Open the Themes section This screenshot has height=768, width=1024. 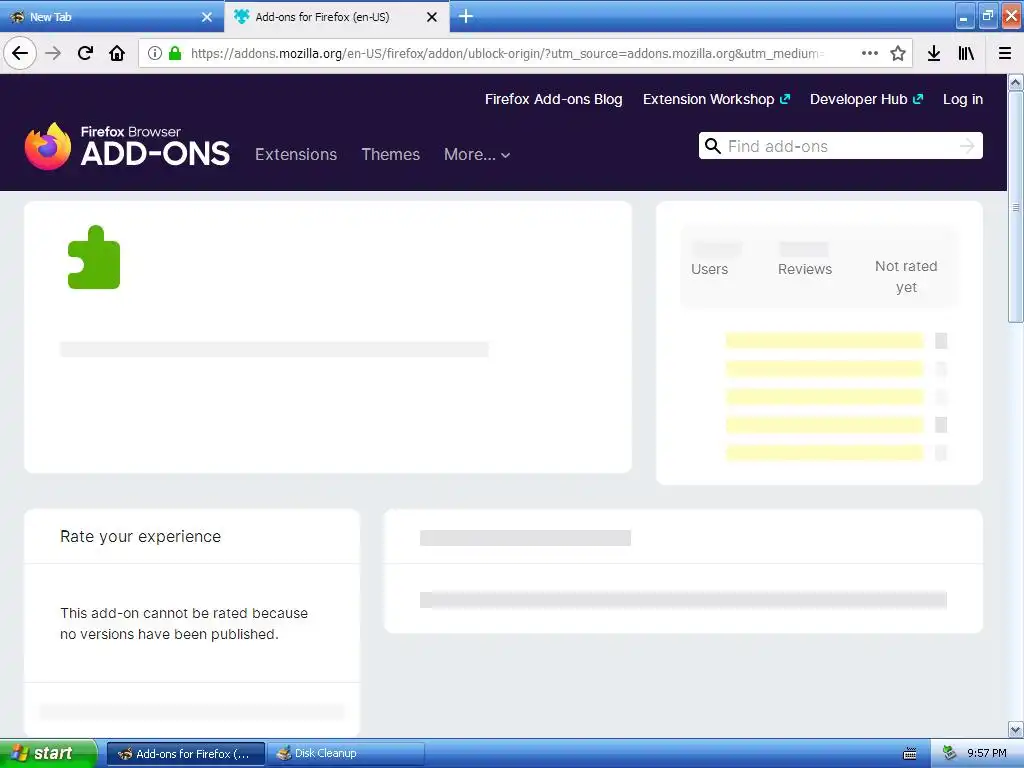point(391,154)
